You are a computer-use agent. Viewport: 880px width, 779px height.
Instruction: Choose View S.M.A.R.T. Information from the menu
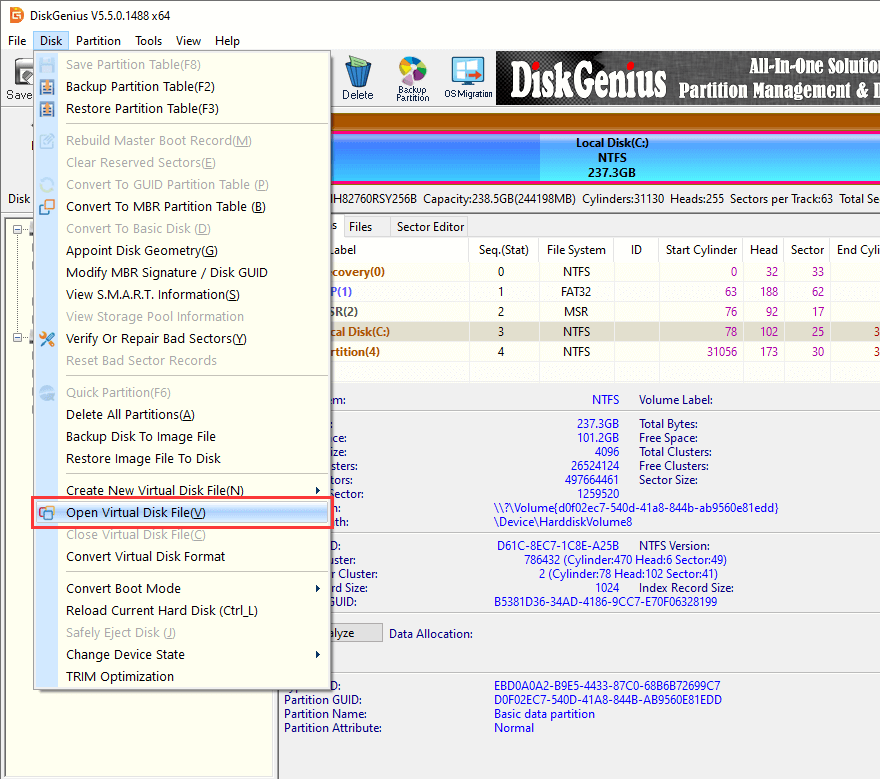tap(152, 295)
